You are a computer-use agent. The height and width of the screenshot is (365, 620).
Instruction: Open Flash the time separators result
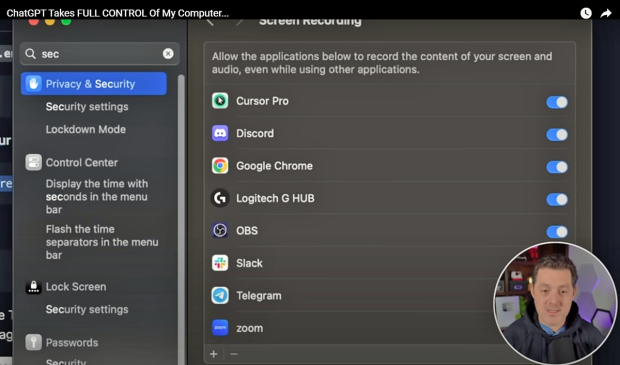pyautogui.click(x=102, y=242)
